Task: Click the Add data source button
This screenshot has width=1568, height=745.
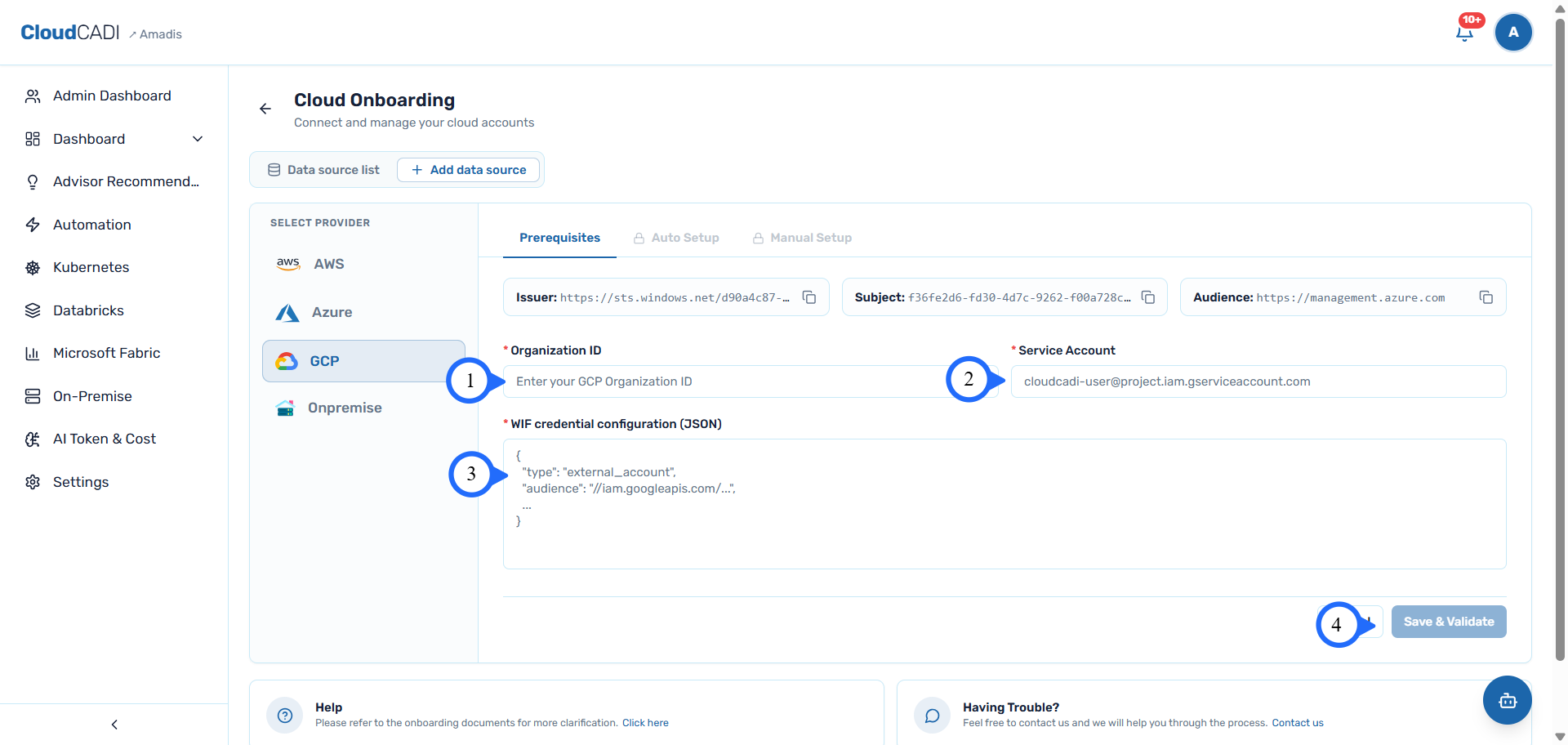Action: pyautogui.click(x=468, y=170)
